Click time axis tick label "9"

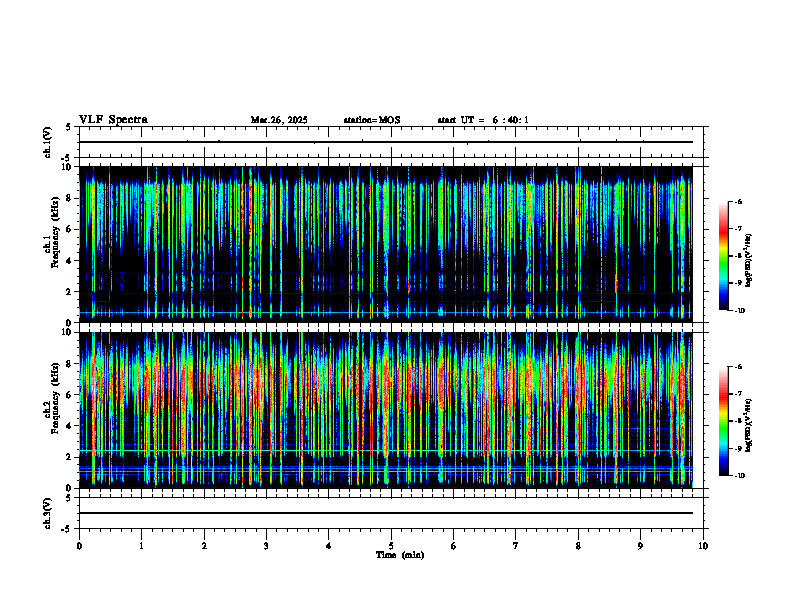click(640, 546)
